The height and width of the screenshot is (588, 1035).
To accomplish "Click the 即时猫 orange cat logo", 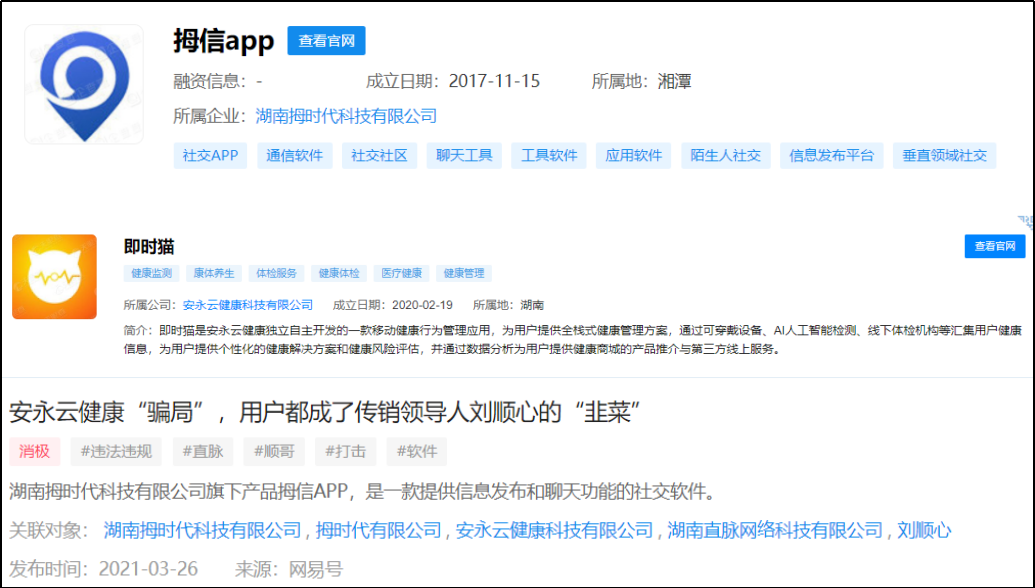I will tap(54, 277).
